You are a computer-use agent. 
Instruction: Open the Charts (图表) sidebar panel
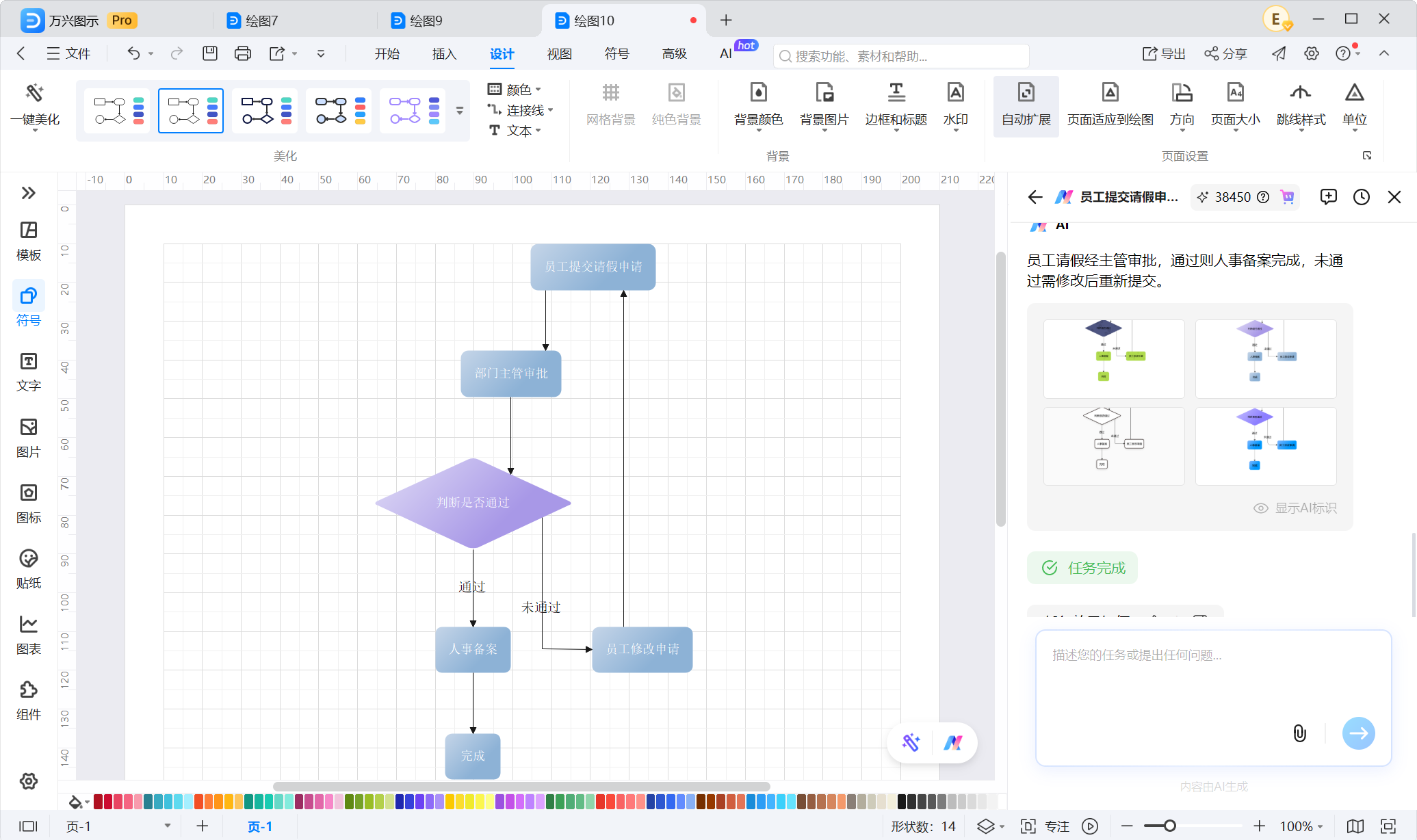pyautogui.click(x=28, y=635)
